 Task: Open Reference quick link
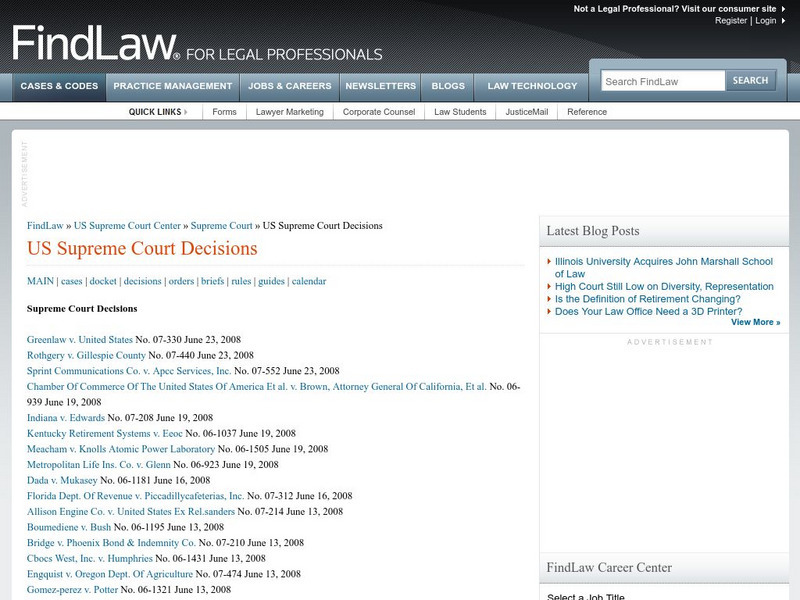click(587, 112)
